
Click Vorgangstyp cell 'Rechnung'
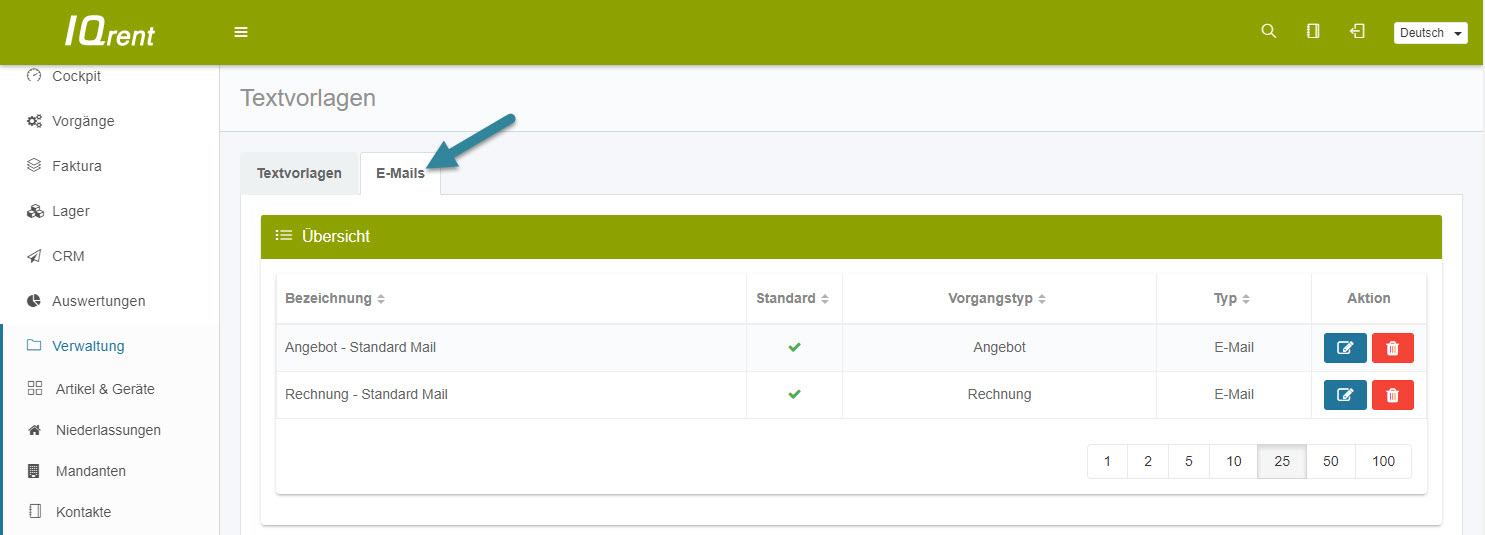point(999,394)
